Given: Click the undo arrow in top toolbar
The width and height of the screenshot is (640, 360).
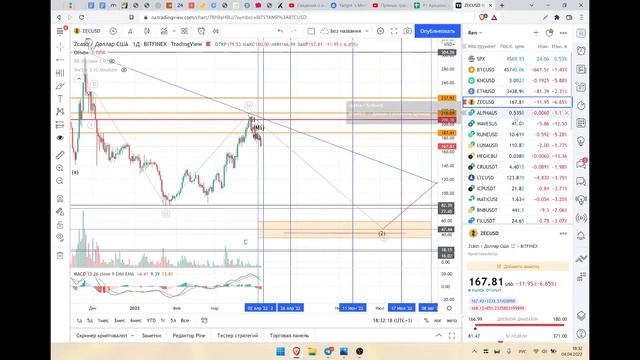Looking at the screenshot, I should click(280, 31).
